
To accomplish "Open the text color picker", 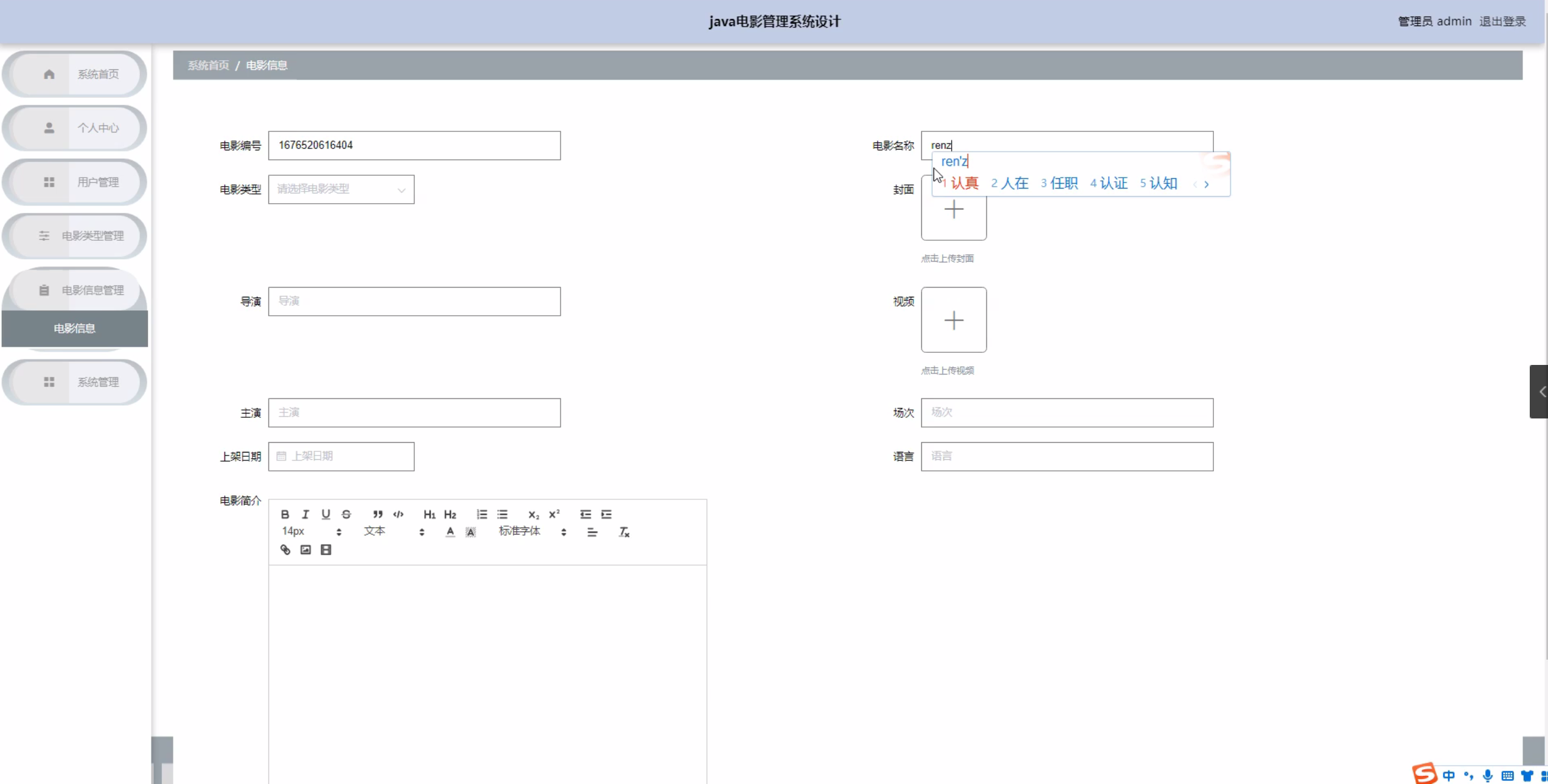I will [450, 532].
